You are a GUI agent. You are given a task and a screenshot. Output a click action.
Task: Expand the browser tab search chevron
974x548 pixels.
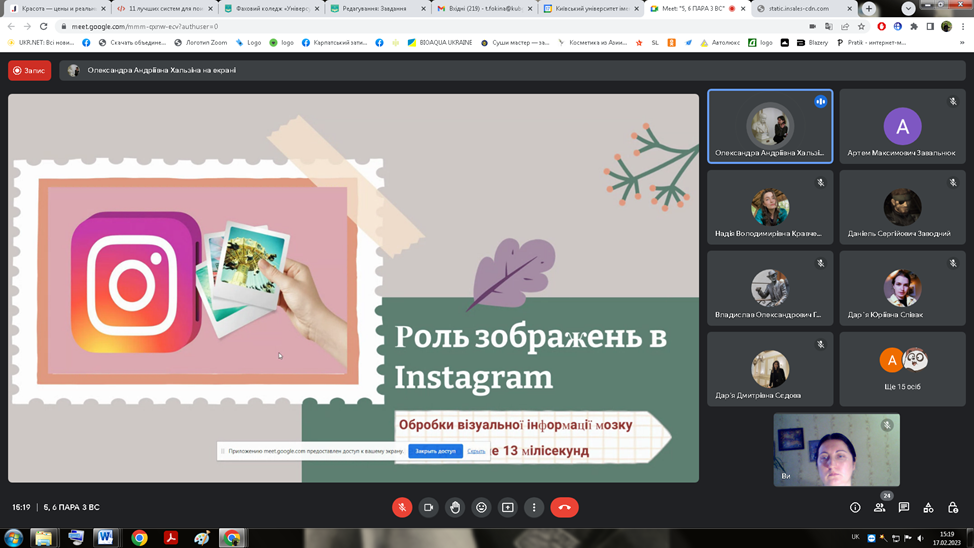908,9
